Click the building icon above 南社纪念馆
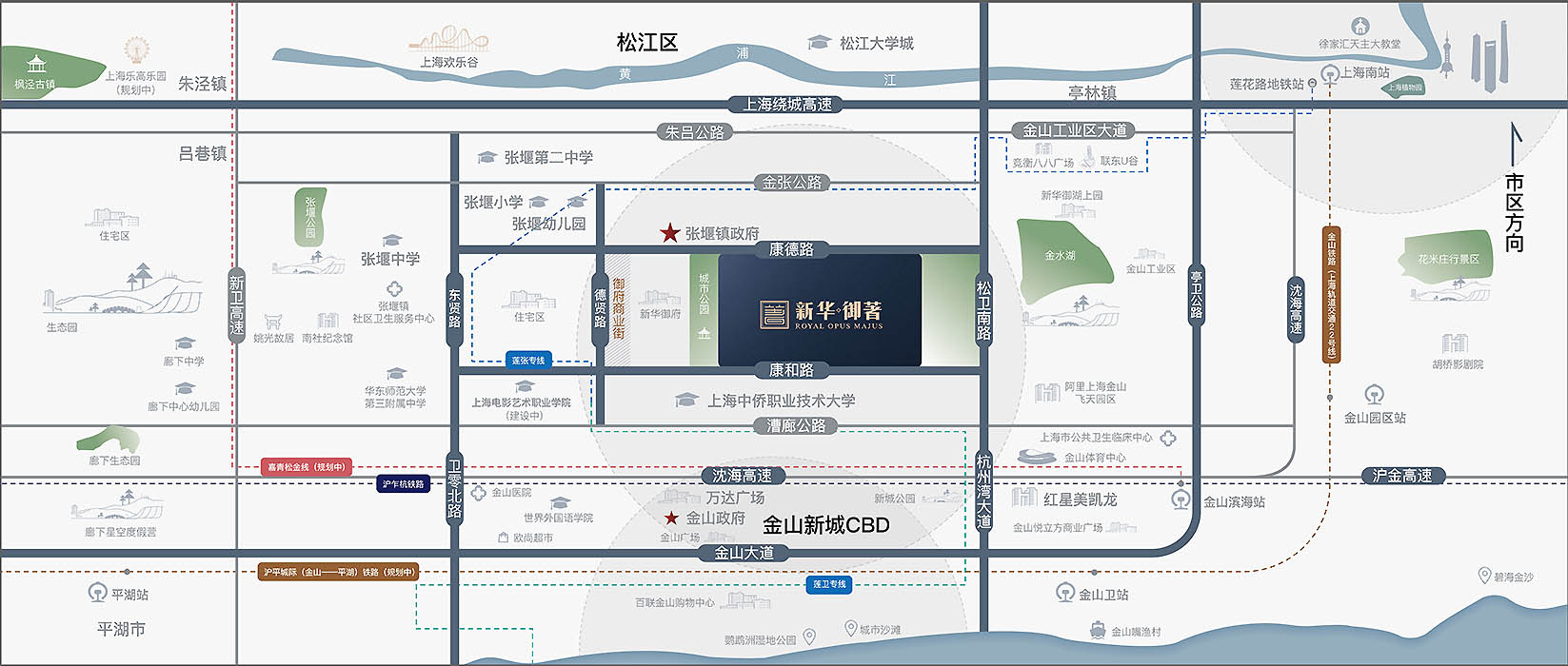This screenshot has width=1568, height=666. point(327,321)
